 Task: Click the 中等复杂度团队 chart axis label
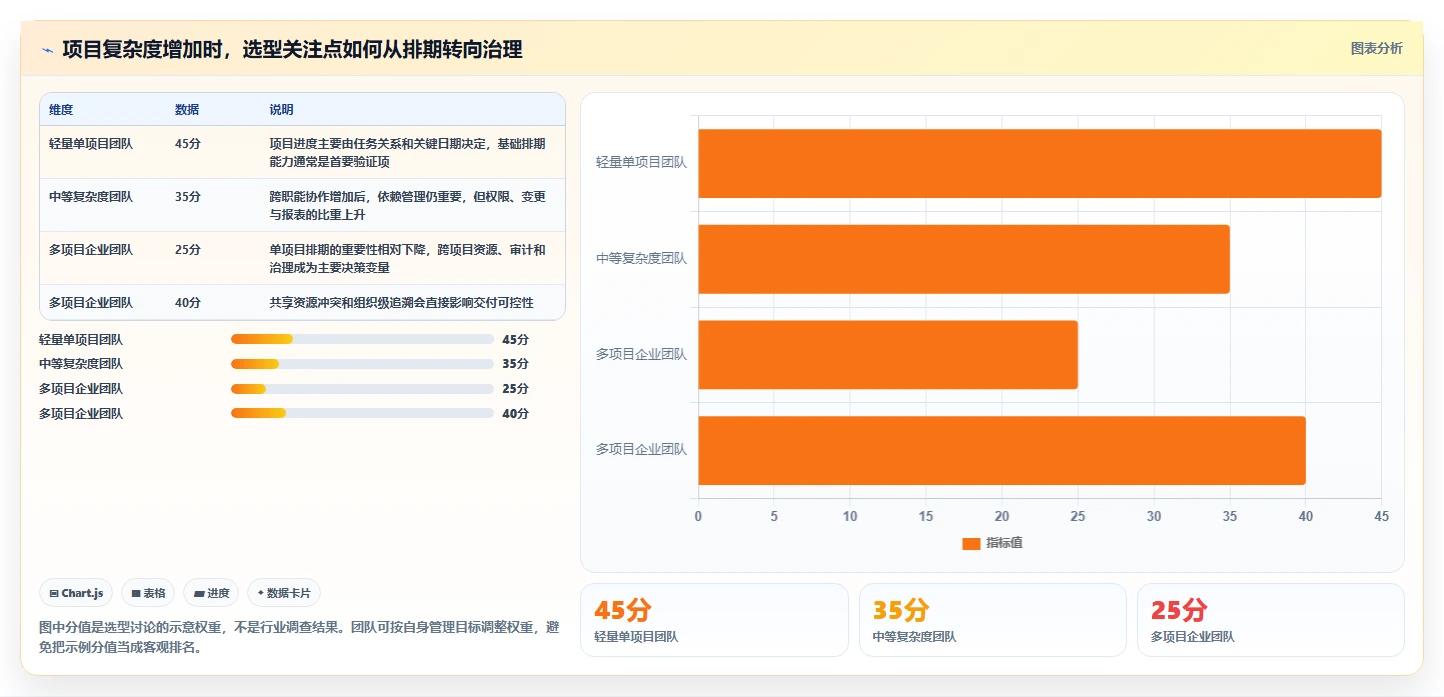641,258
